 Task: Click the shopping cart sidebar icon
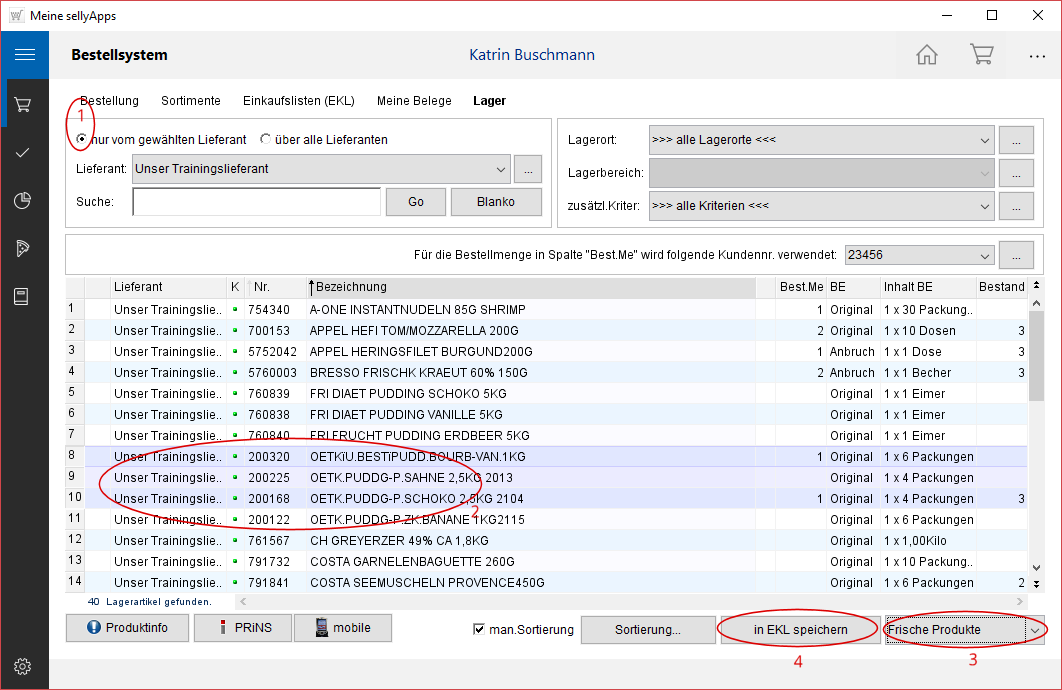(24, 104)
